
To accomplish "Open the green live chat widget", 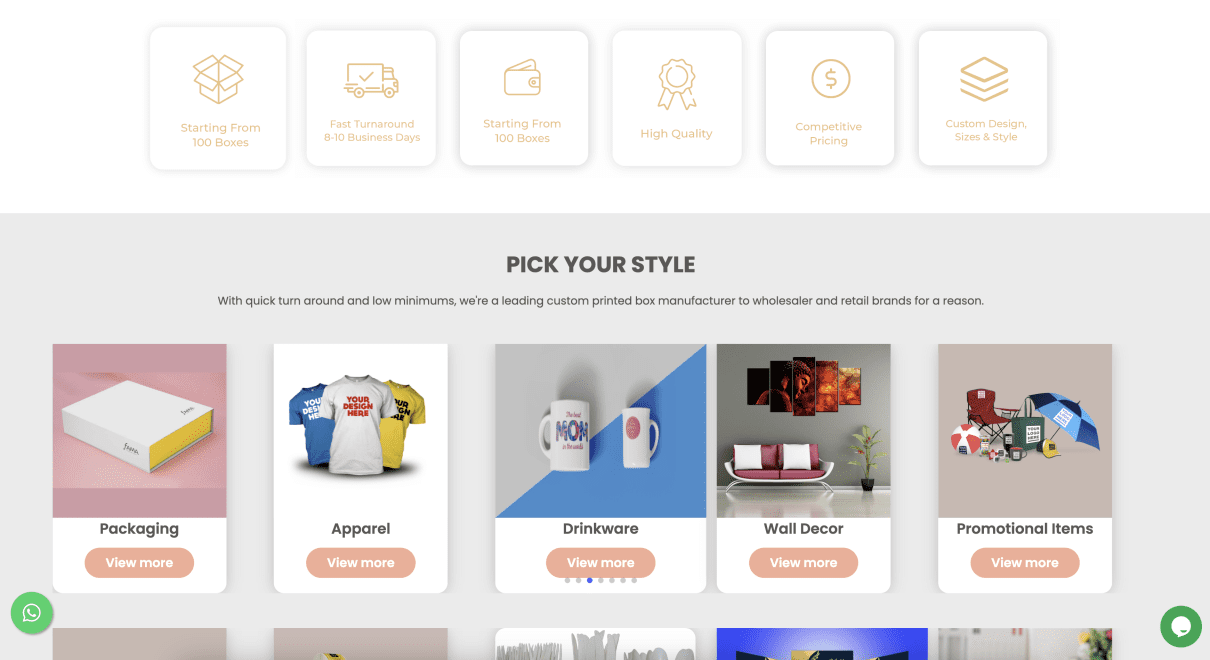I will [x=1181, y=626].
